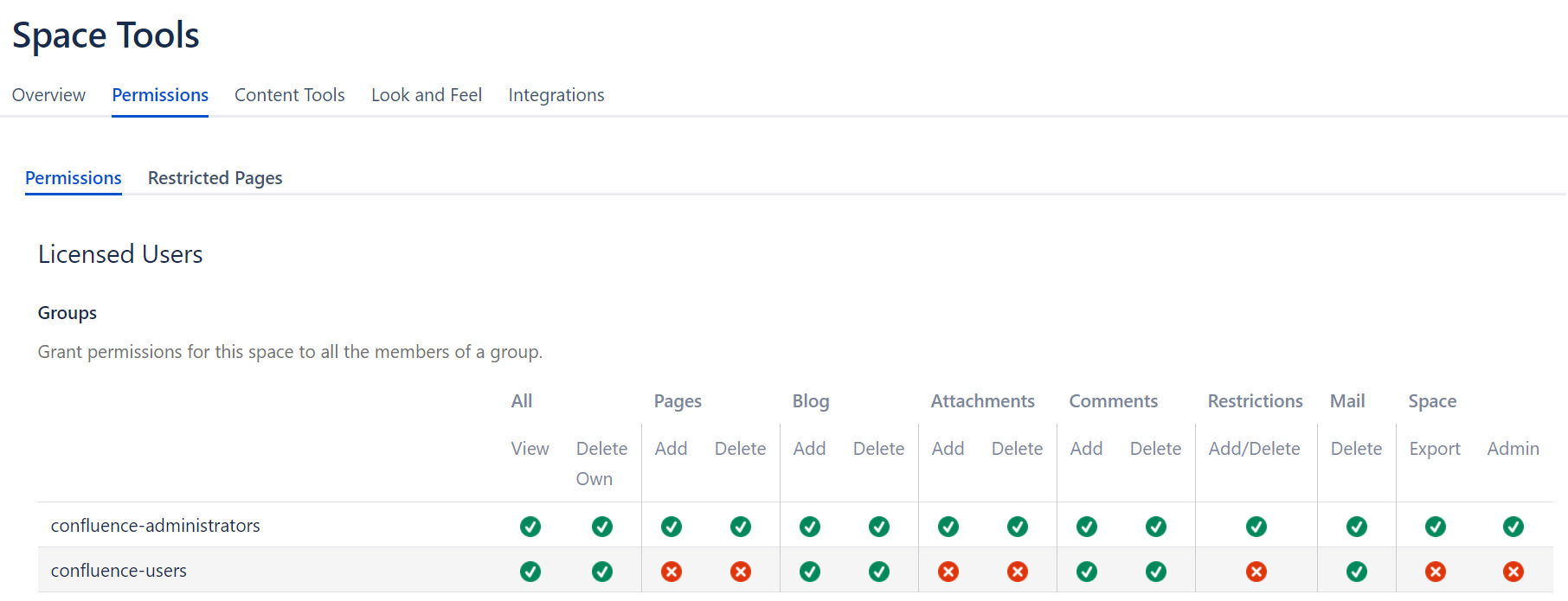Click Pages Delete red cross for confluence-users
The height and width of the screenshot is (601, 1568).
(741, 572)
